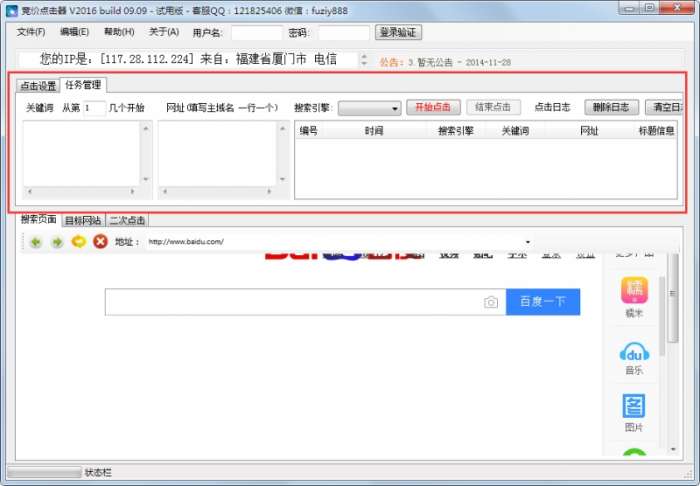
Task: Click the 用户名 username input field
Action: point(257,33)
